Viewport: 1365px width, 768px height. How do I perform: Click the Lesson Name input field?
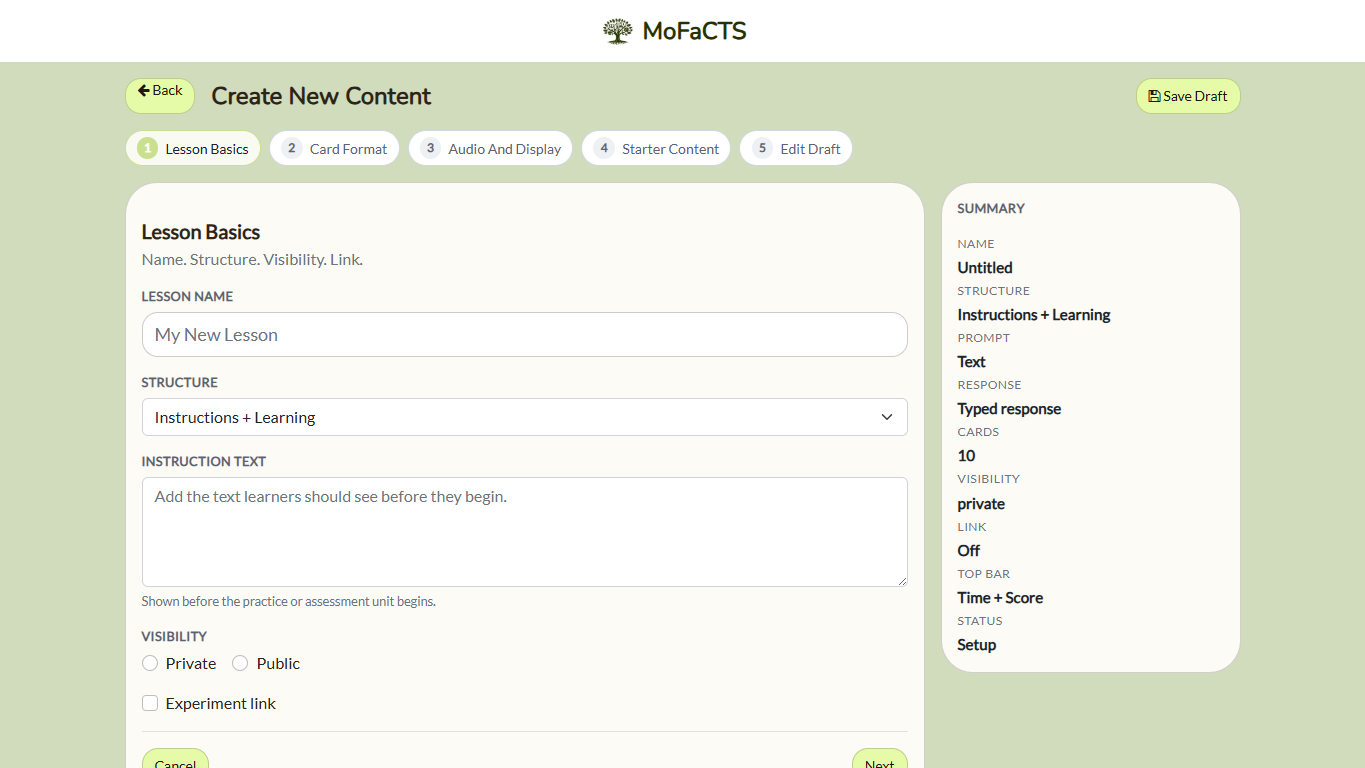525,335
